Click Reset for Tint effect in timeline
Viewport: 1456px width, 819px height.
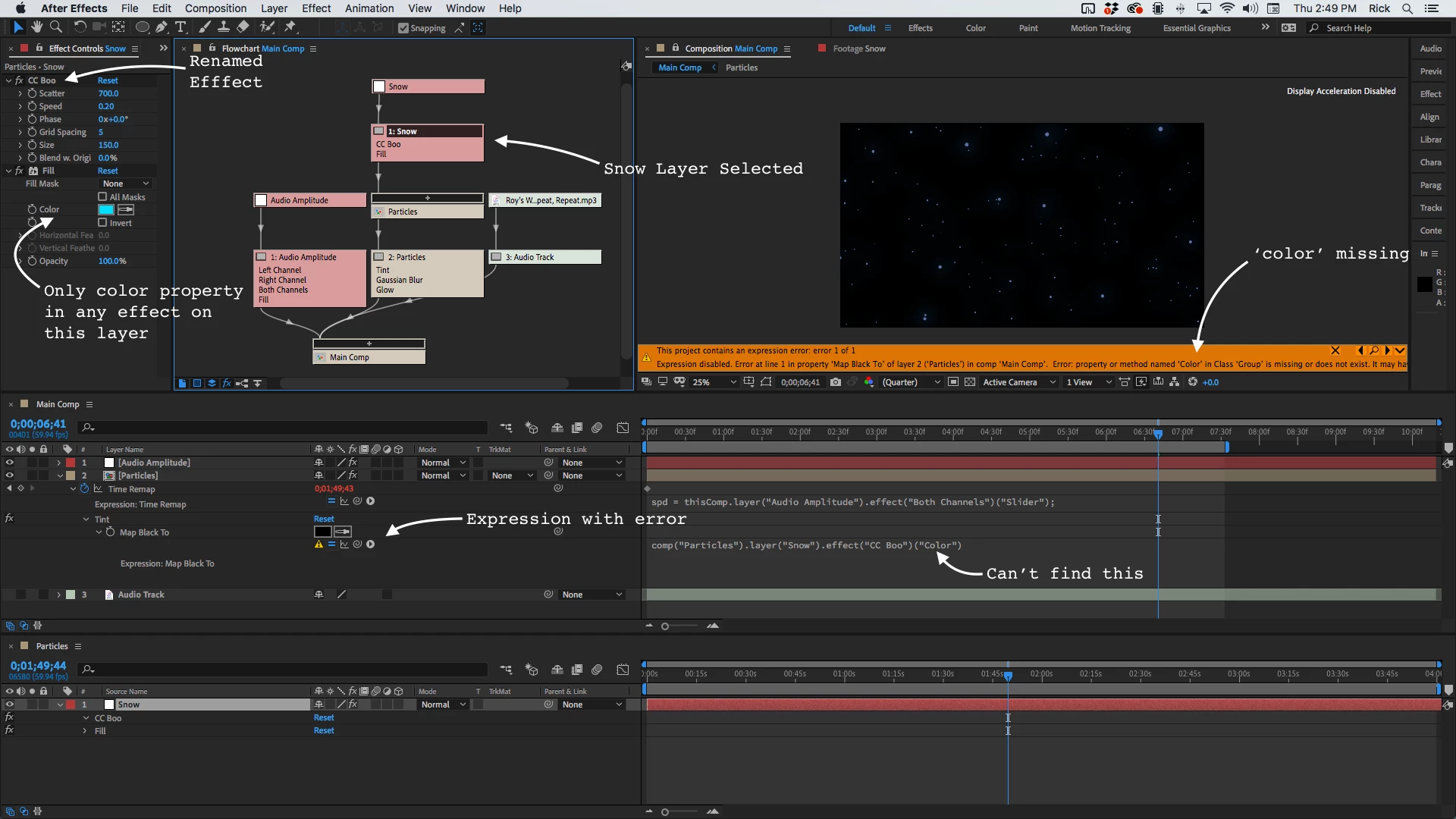coord(324,519)
